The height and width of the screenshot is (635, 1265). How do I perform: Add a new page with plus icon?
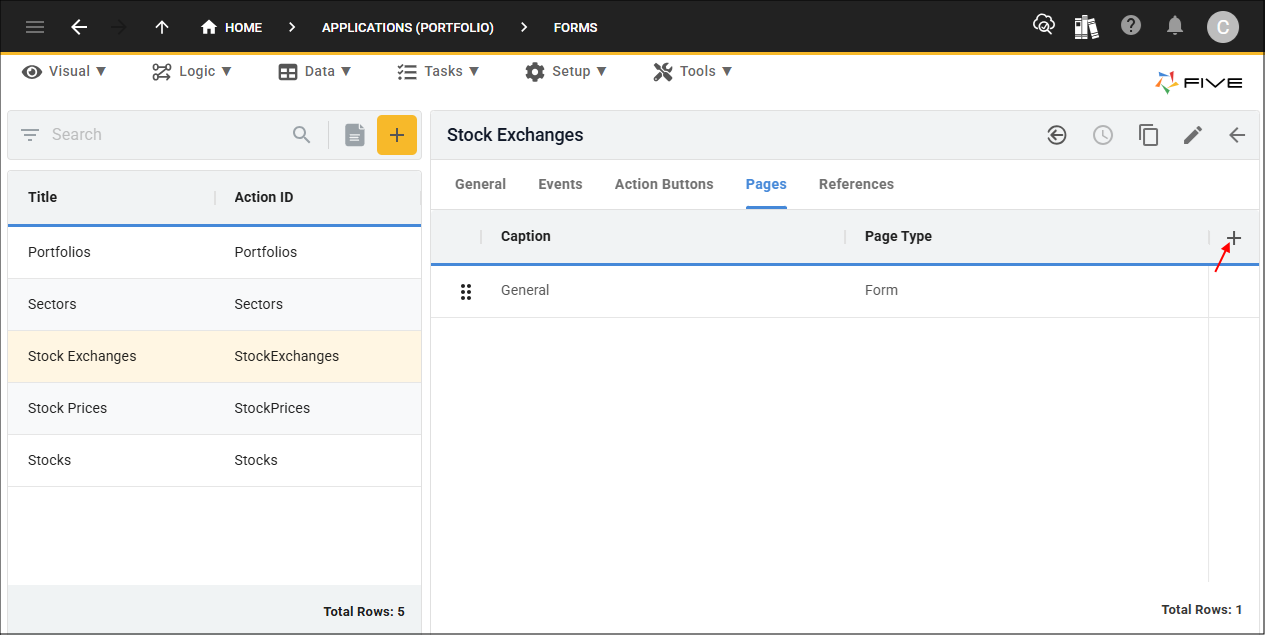[x=1234, y=238]
